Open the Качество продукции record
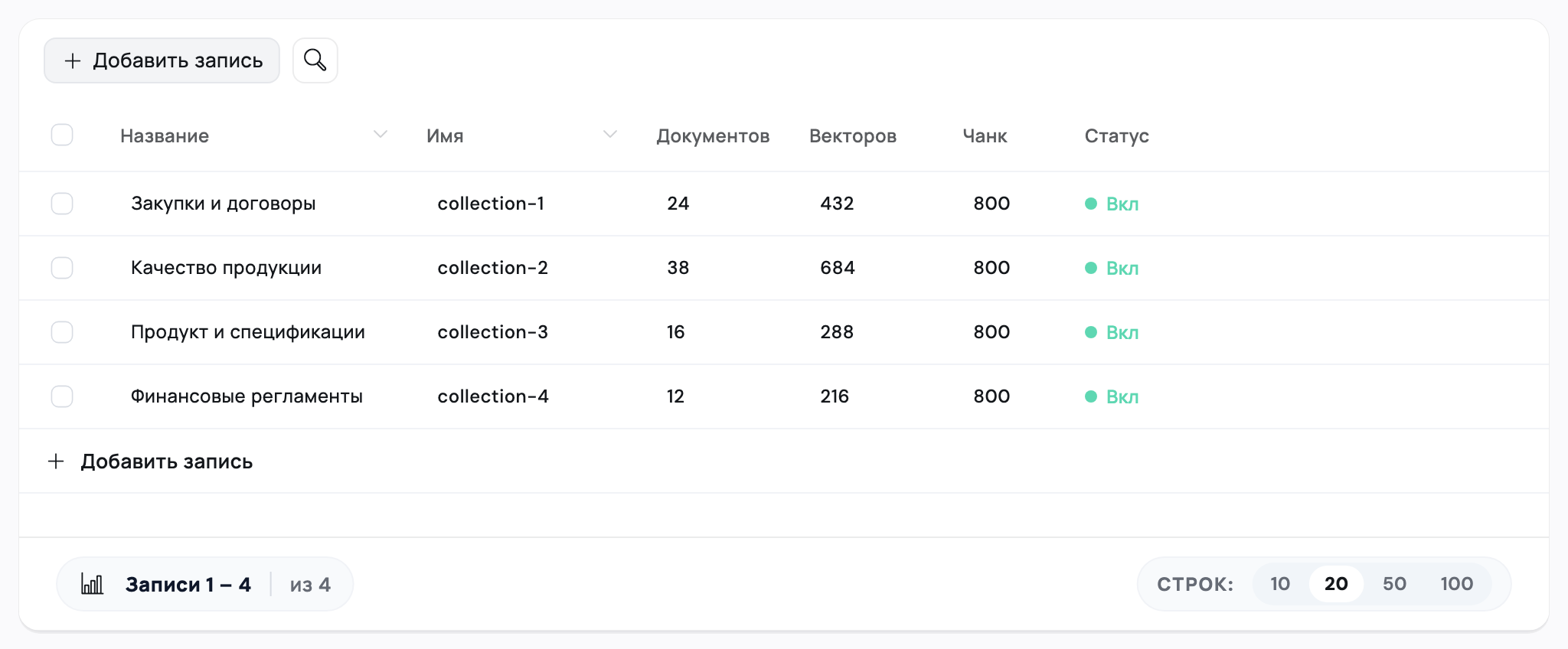 [226, 268]
